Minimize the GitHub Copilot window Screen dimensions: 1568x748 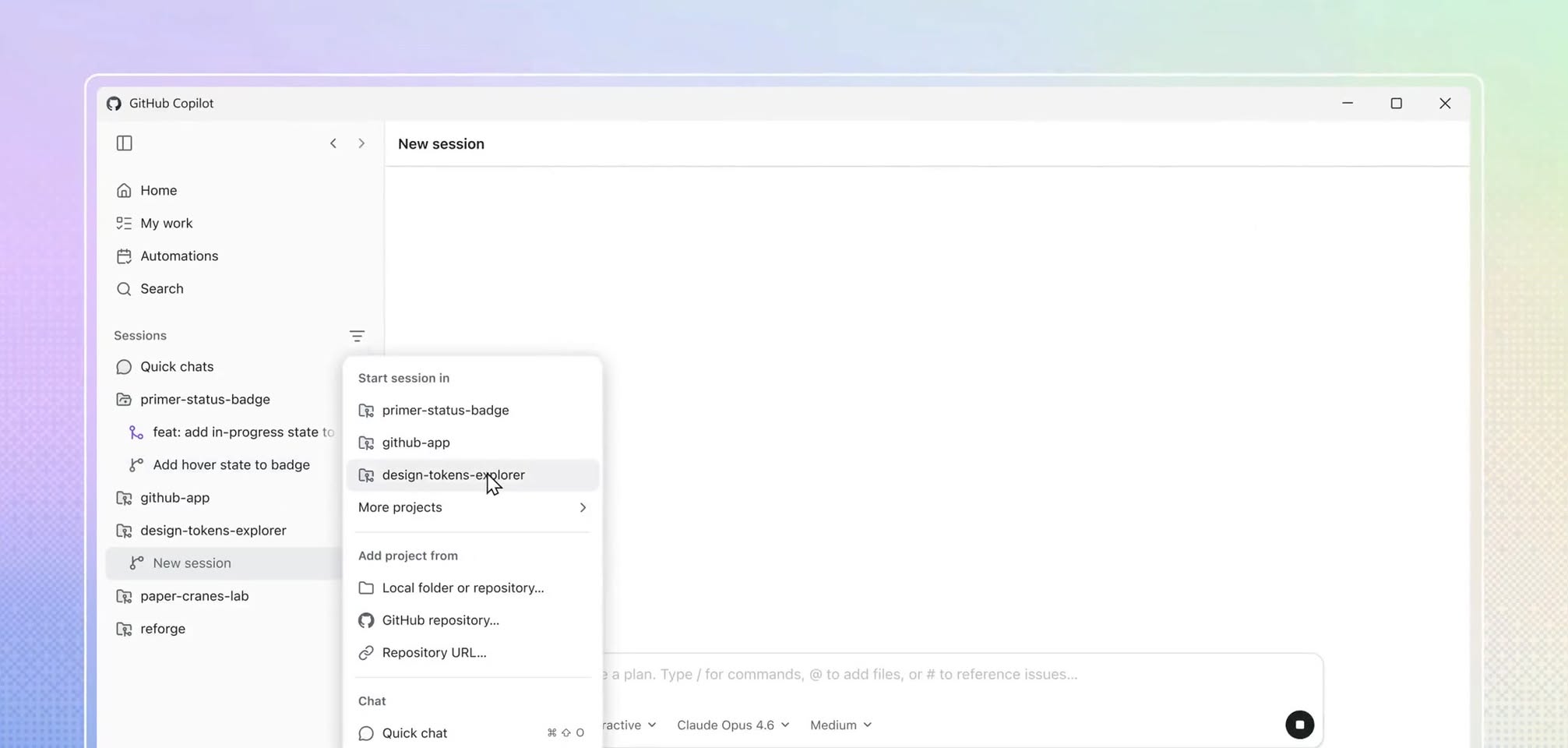point(1348,104)
